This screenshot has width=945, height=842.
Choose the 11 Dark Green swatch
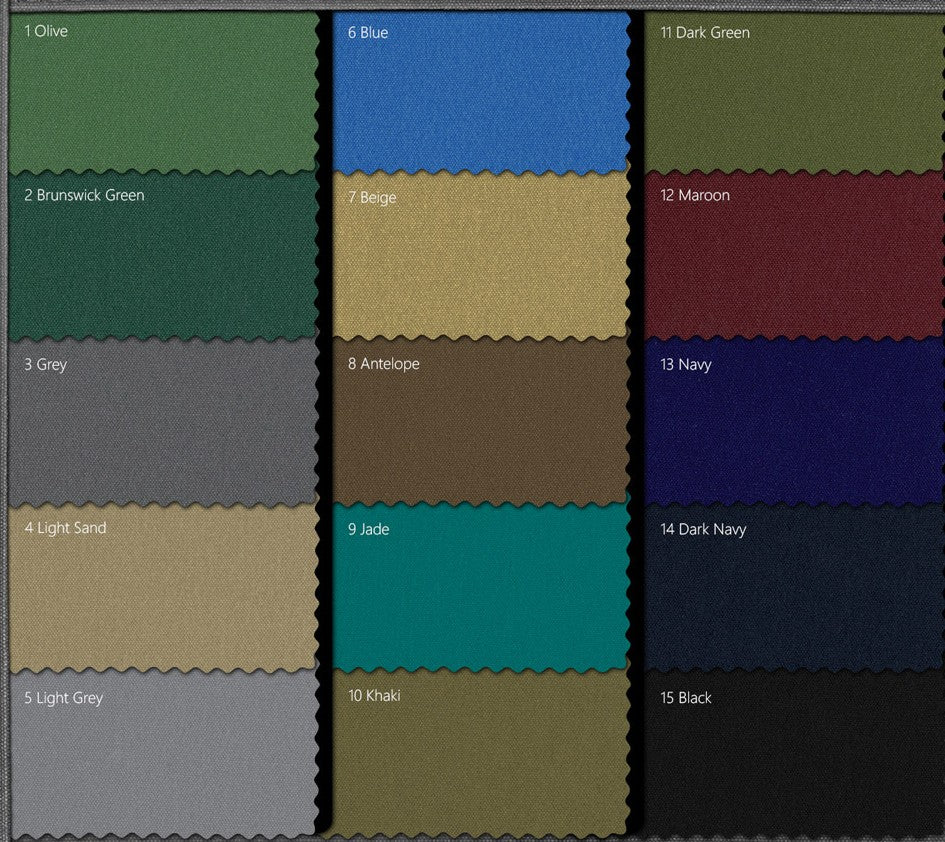793,93
